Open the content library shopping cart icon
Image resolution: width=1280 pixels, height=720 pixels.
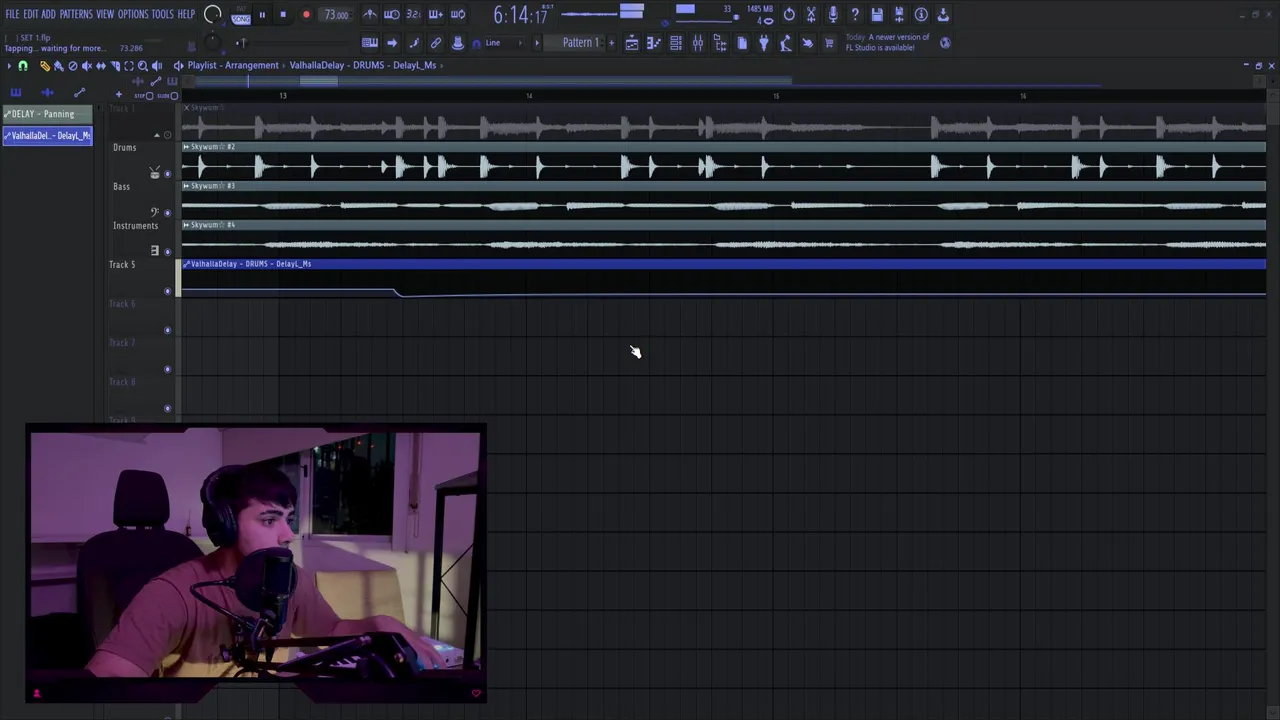pos(829,43)
